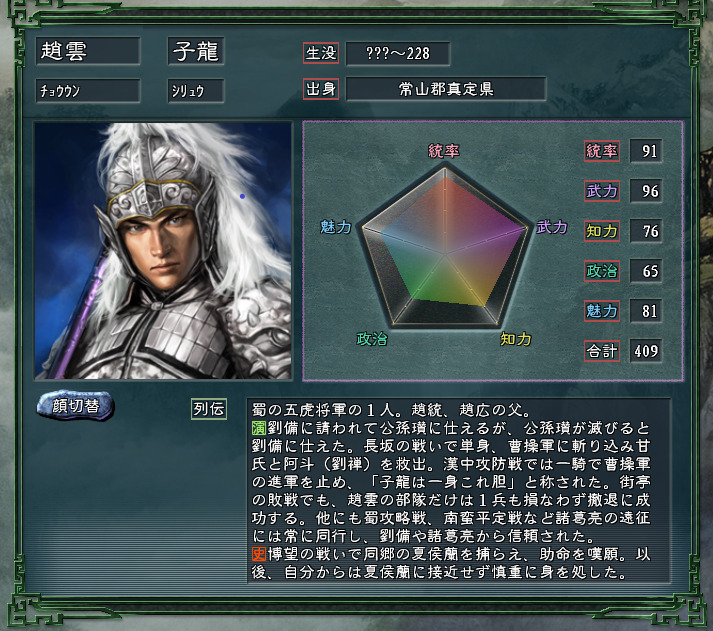Select the 武力 stat label box
The image size is (713, 631).
[x=602, y=191]
